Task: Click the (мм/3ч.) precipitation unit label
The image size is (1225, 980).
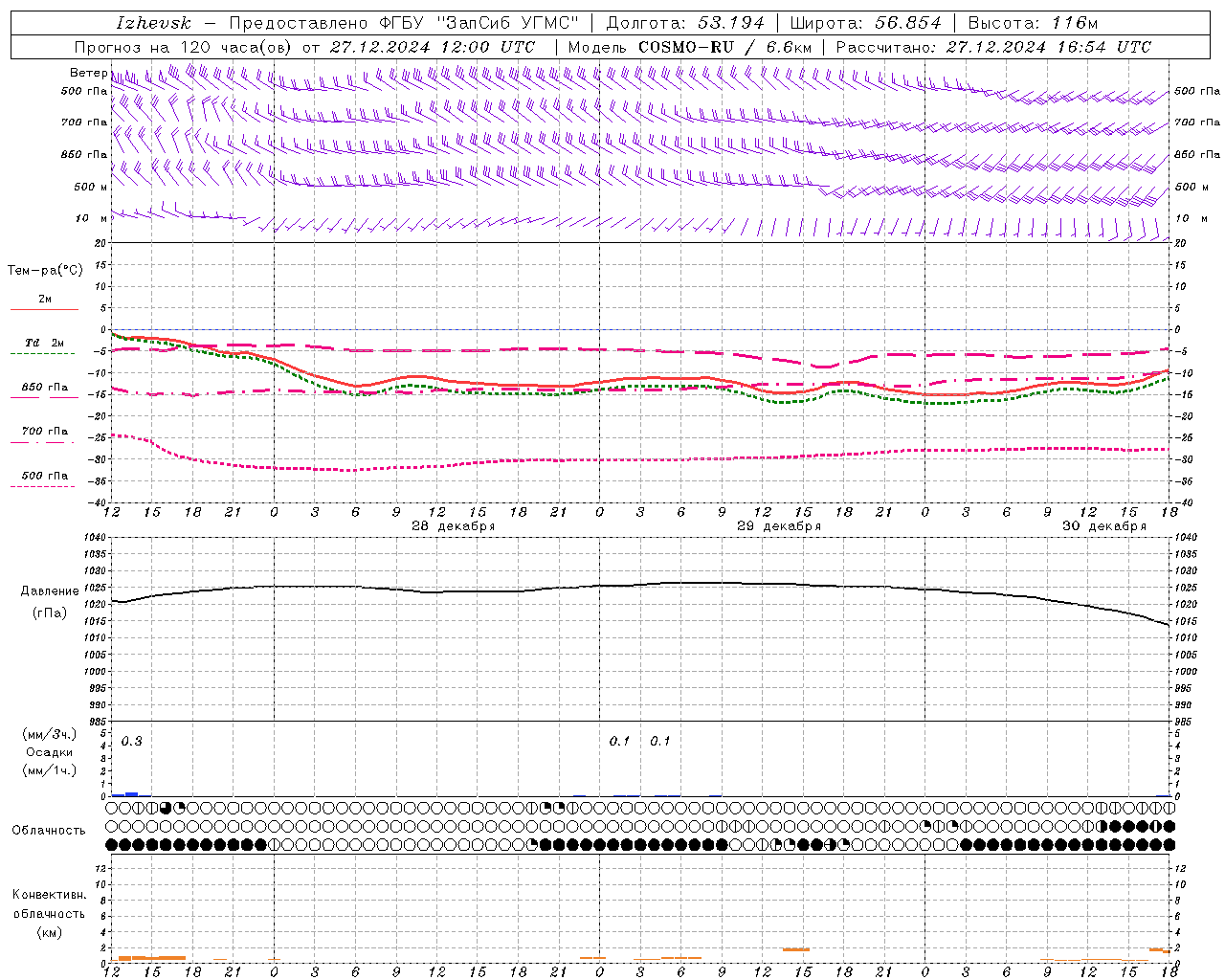Action: pyautogui.click(x=50, y=734)
